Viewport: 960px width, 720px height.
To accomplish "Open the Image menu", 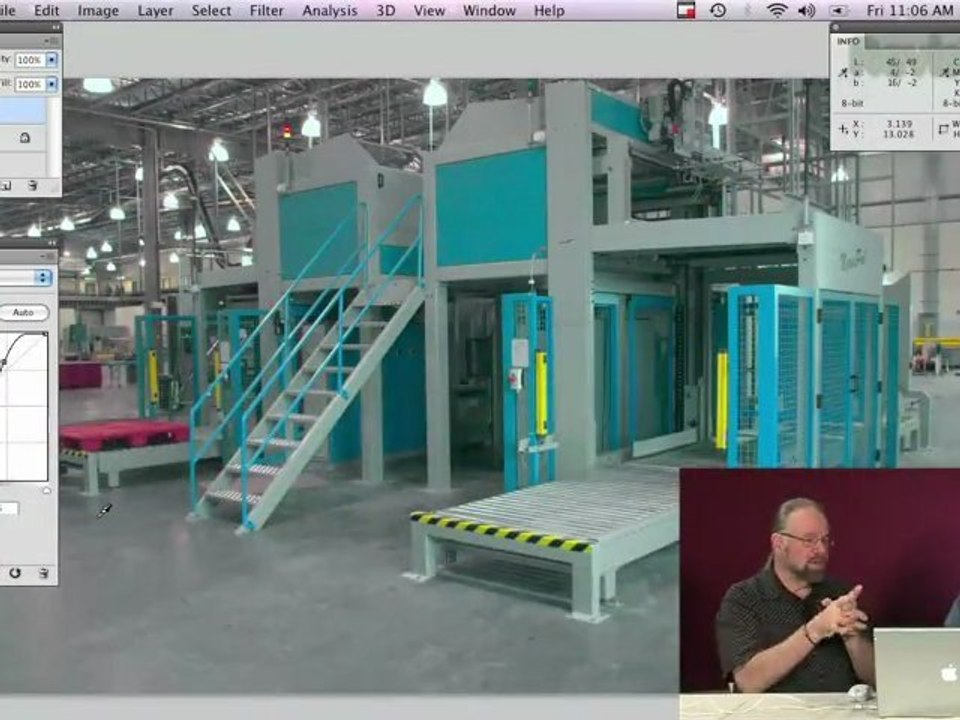I will pos(98,10).
